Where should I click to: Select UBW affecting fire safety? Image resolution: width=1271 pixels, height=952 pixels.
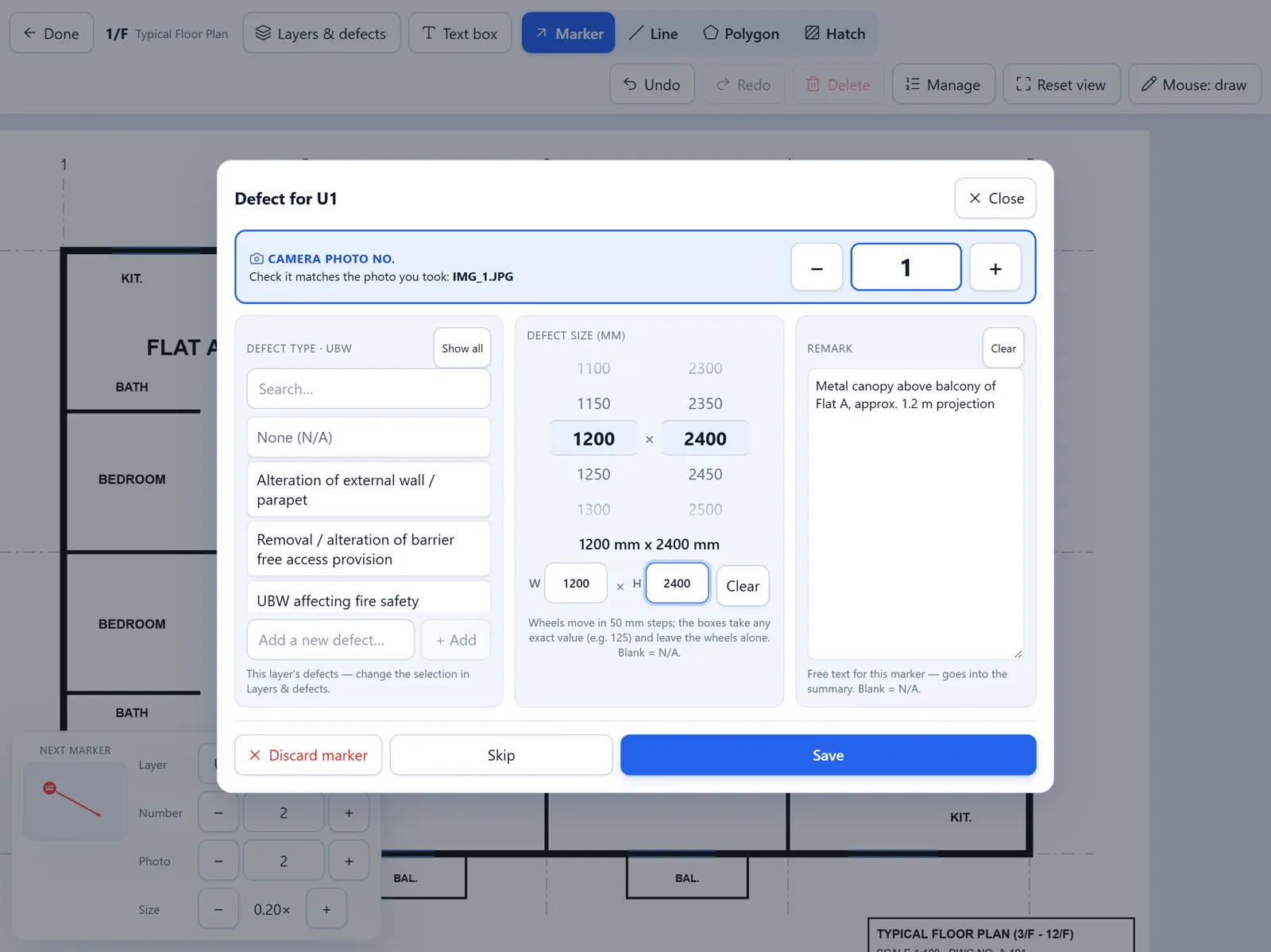coord(369,598)
